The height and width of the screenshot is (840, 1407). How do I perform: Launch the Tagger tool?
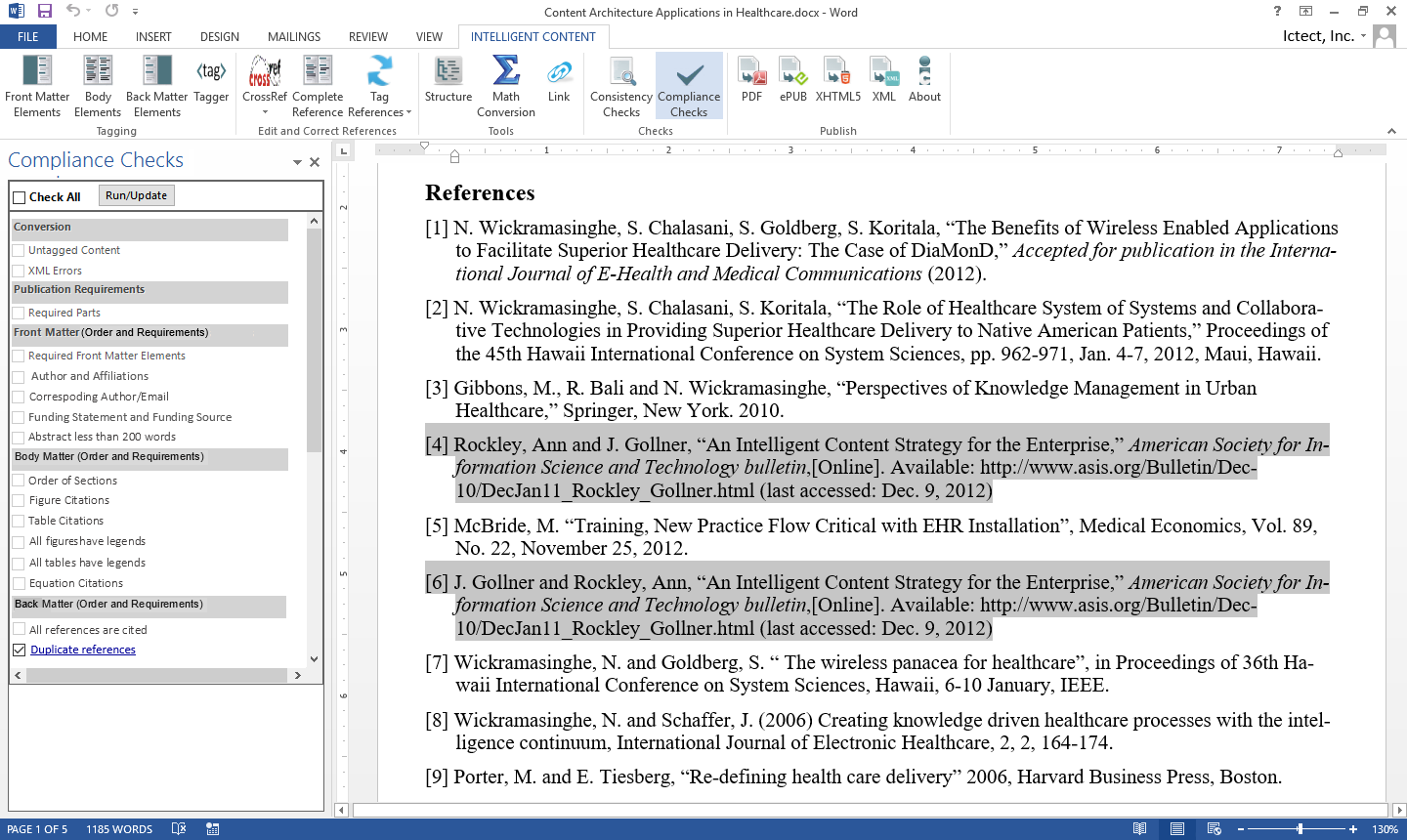tap(211, 80)
